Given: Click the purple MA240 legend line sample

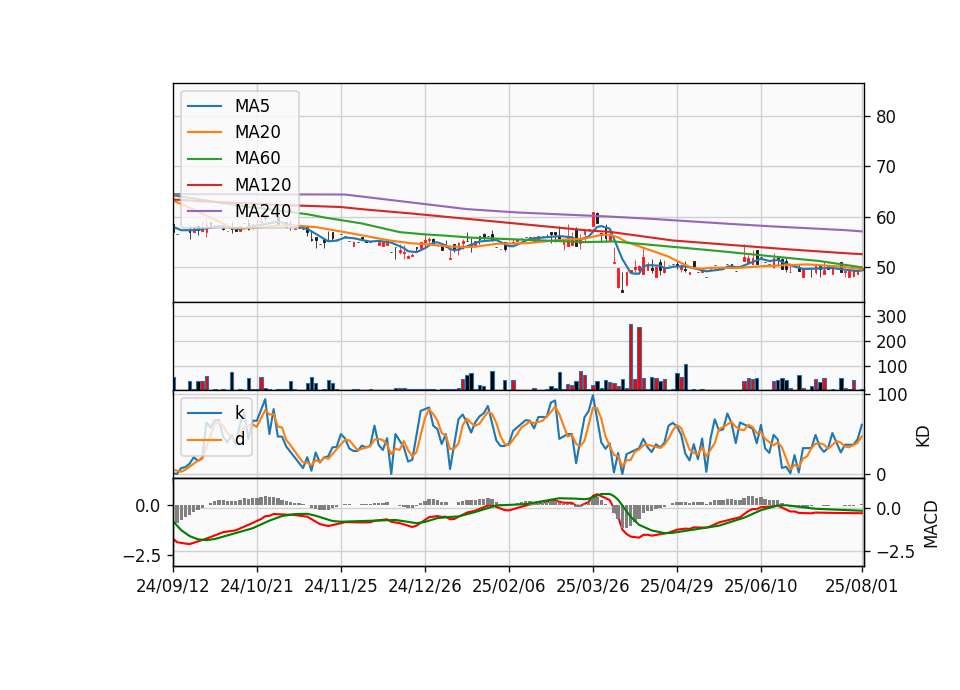Looking at the screenshot, I should (204, 211).
